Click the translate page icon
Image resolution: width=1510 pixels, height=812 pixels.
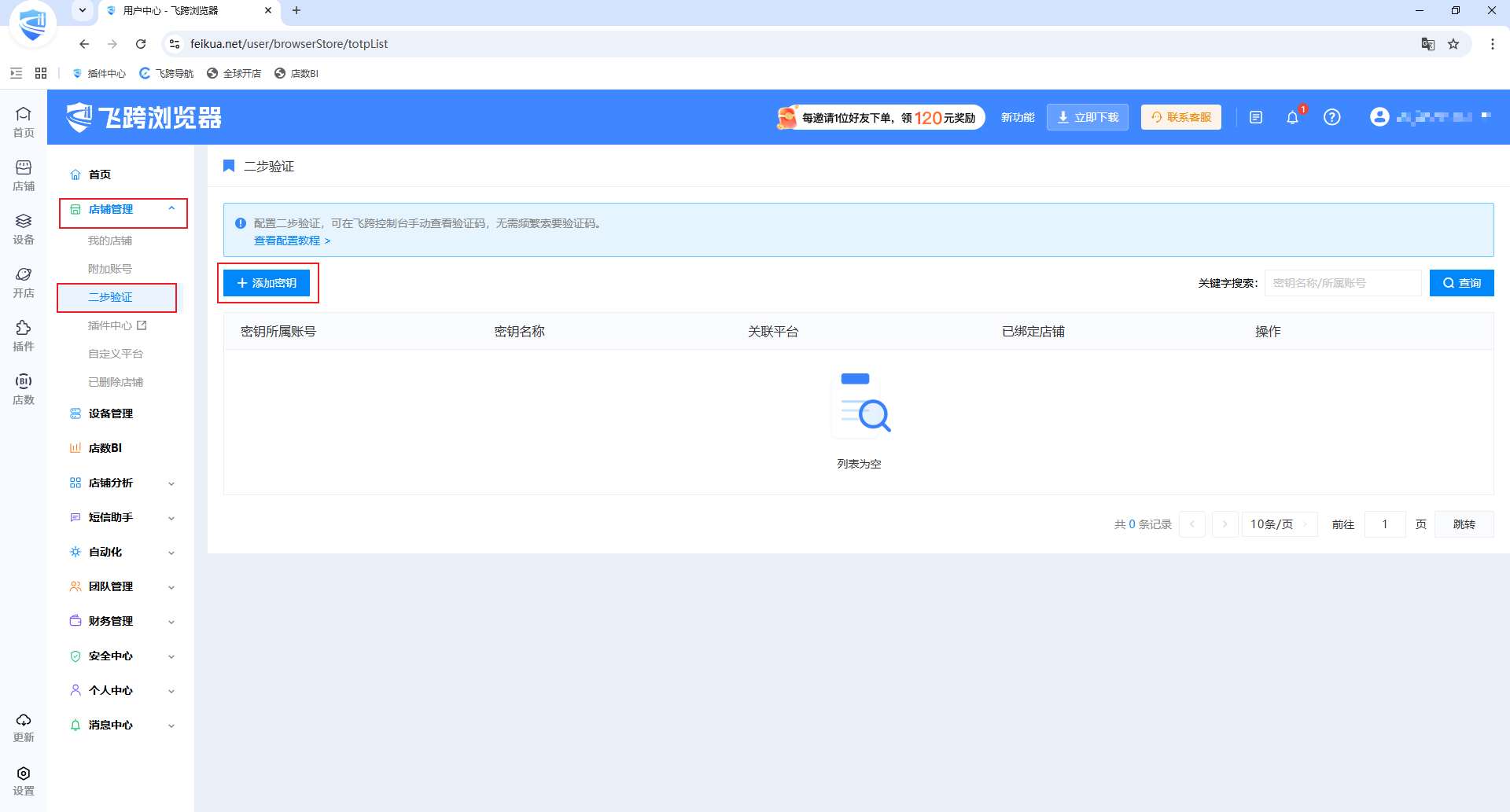[1428, 44]
